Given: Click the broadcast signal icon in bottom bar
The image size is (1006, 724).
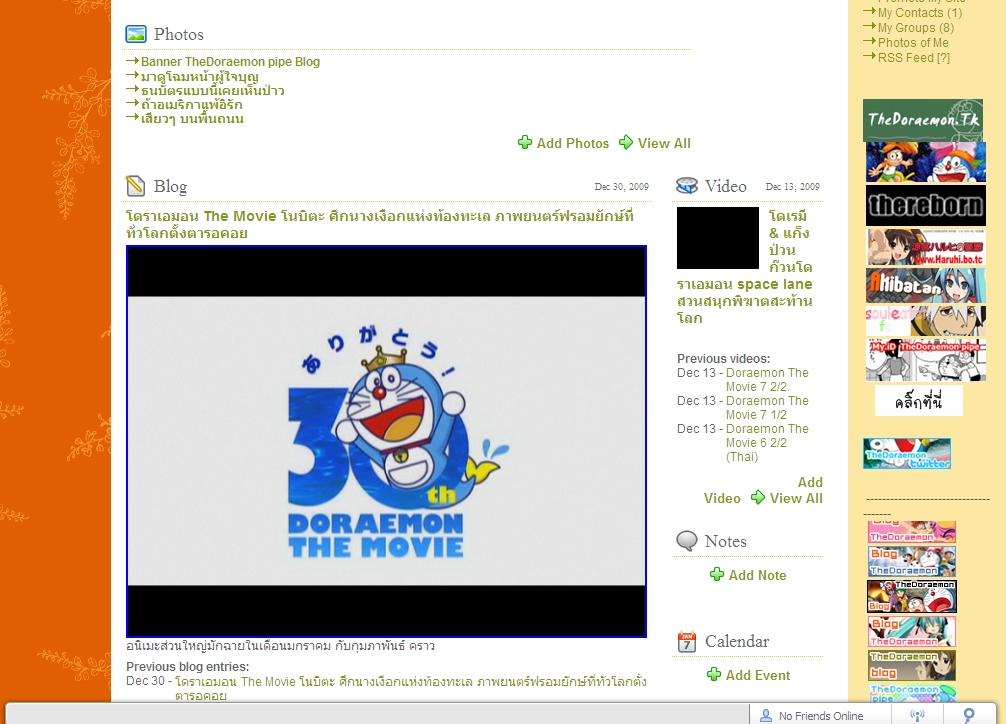Looking at the screenshot, I should (917, 715).
